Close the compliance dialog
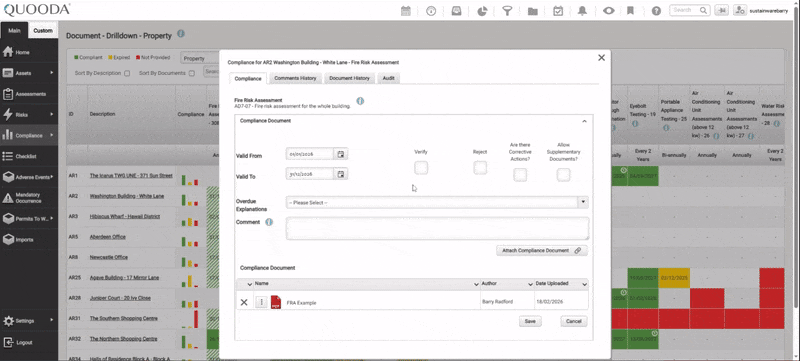The image size is (800, 361). [x=601, y=58]
